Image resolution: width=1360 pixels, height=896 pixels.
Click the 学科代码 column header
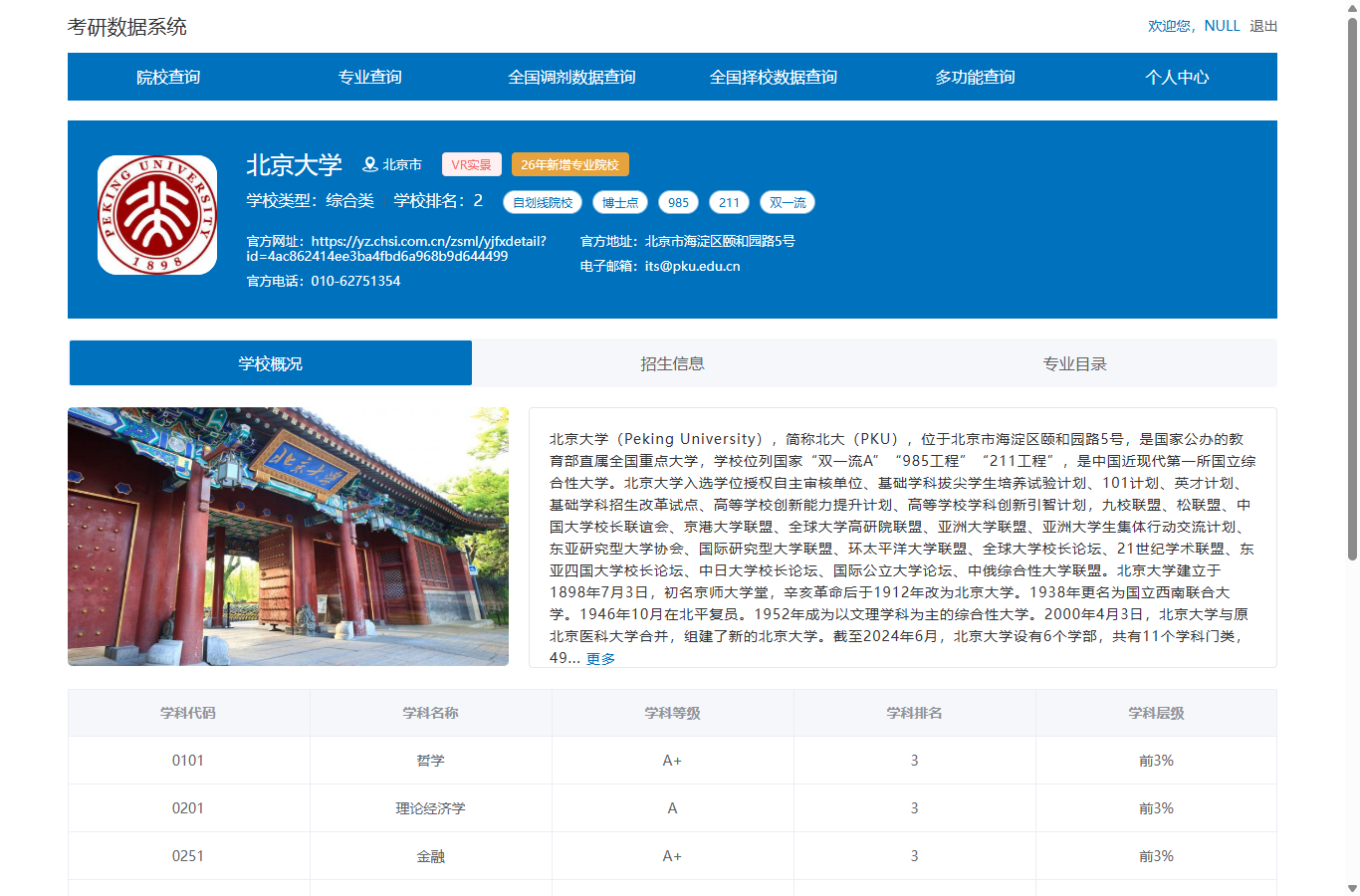188,713
